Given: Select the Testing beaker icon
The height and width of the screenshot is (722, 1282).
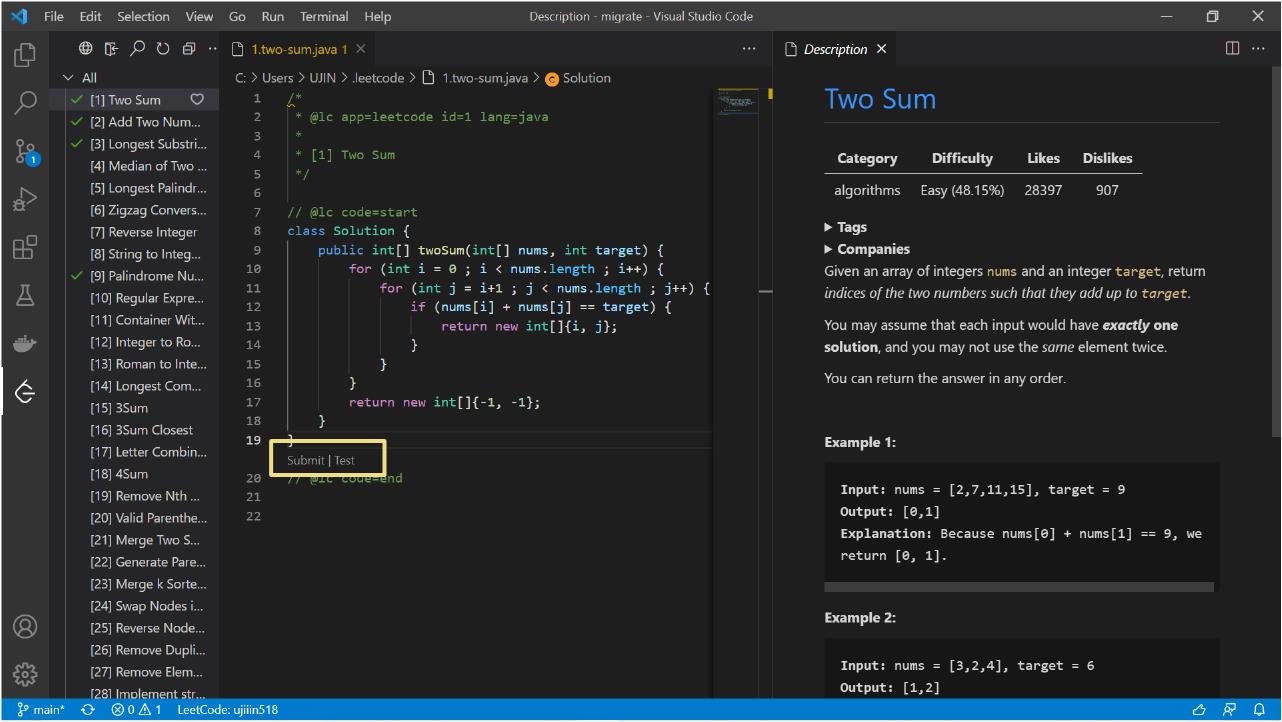Looking at the screenshot, I should point(25,295).
